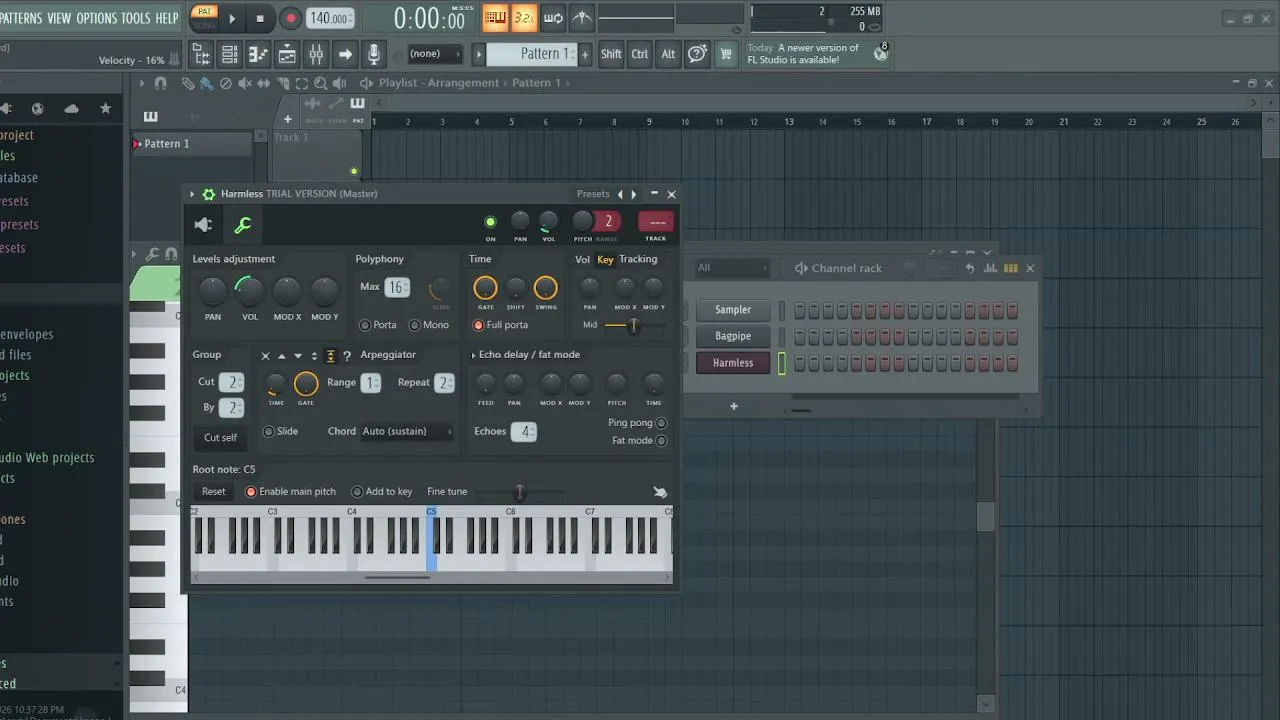Screen dimensions: 1280x720
Task: Open the shopping cart icon
Action: coord(726,54)
